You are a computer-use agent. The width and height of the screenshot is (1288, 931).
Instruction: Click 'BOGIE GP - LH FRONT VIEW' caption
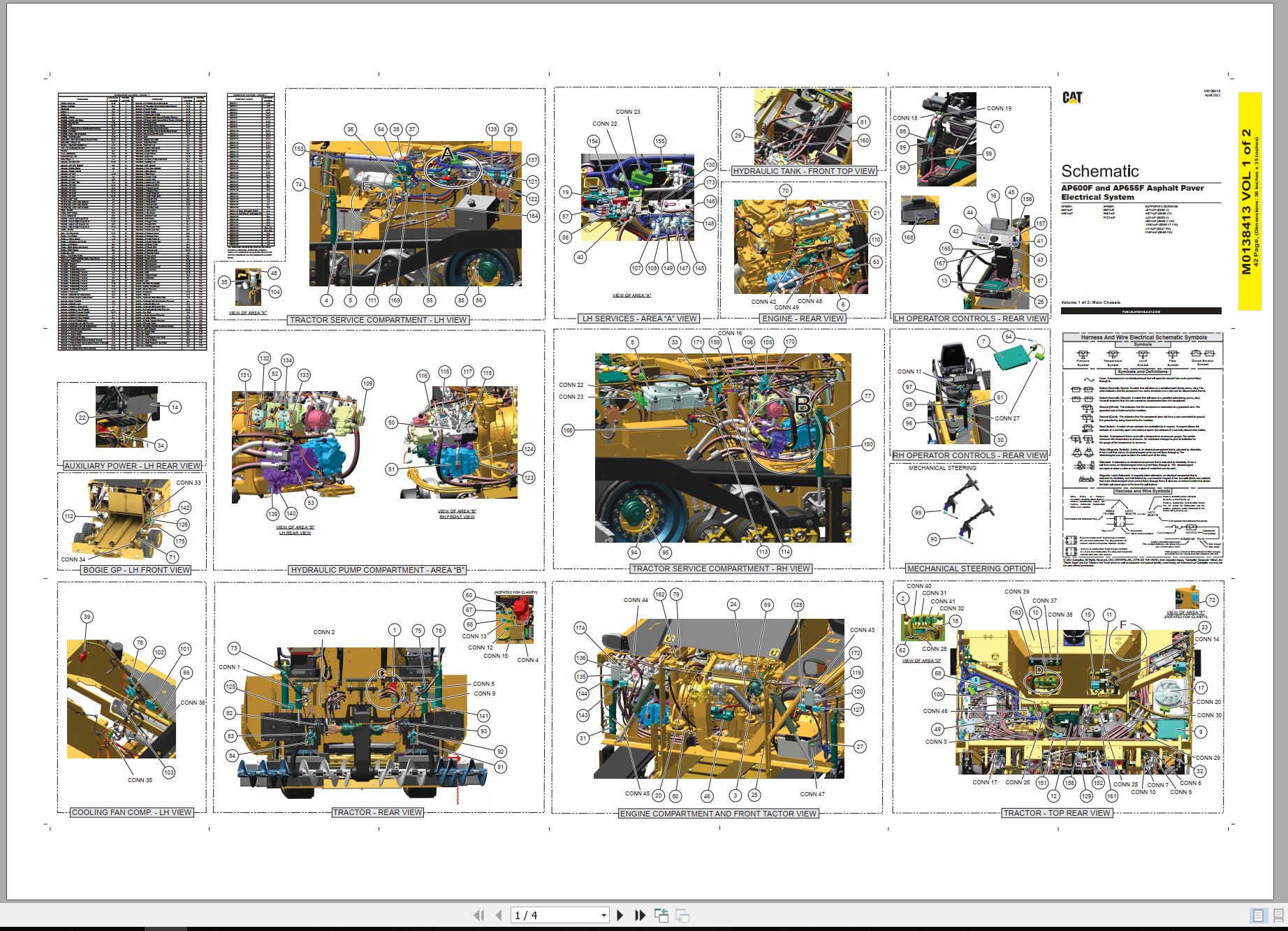[x=137, y=570]
